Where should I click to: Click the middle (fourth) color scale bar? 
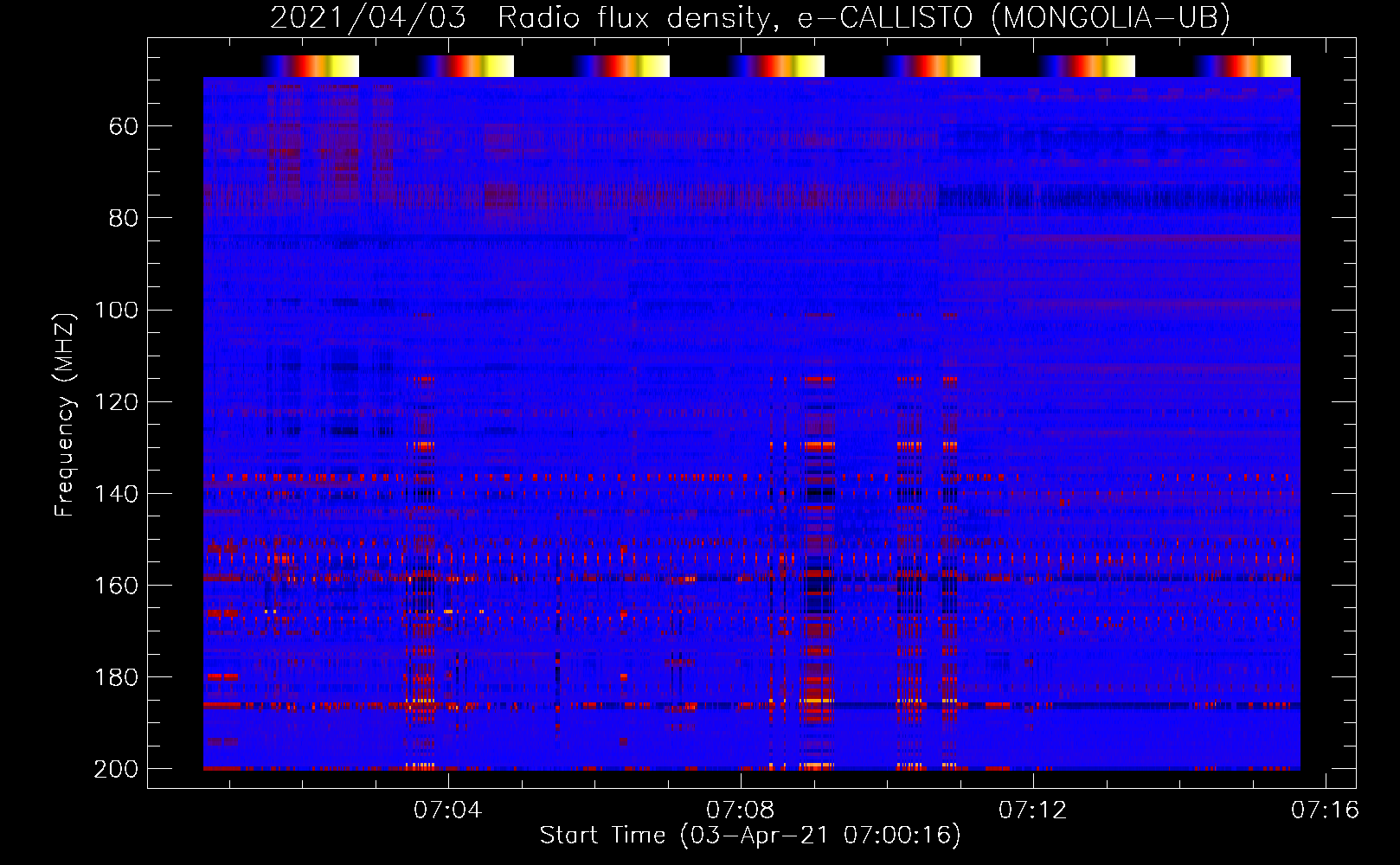pyautogui.click(x=776, y=66)
